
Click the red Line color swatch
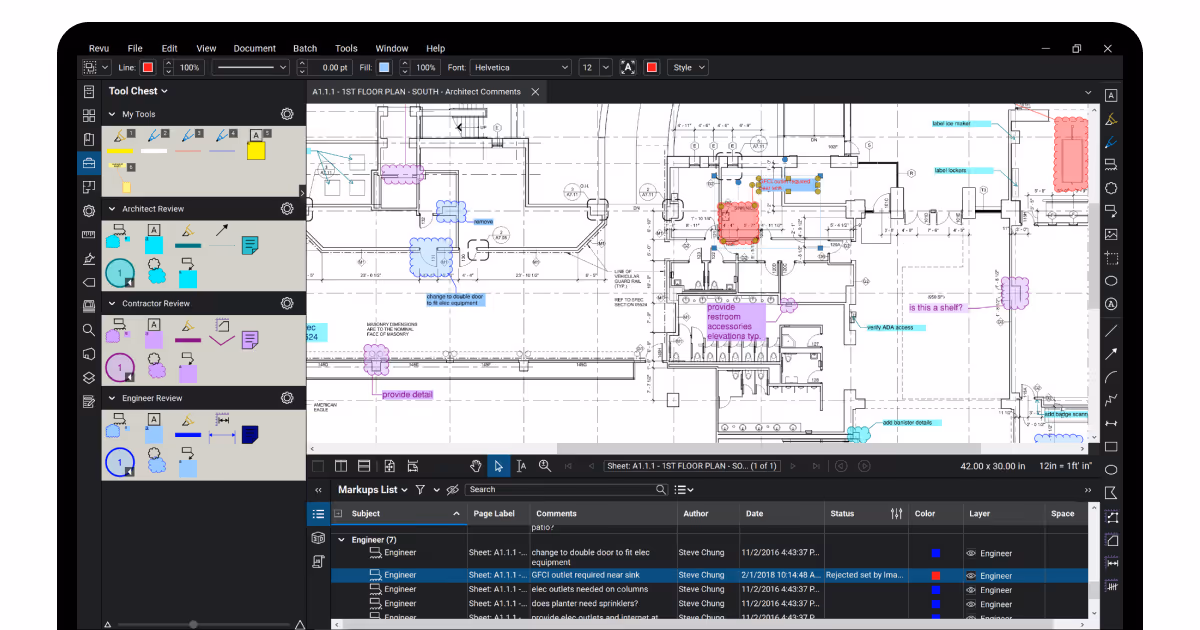[x=148, y=67]
